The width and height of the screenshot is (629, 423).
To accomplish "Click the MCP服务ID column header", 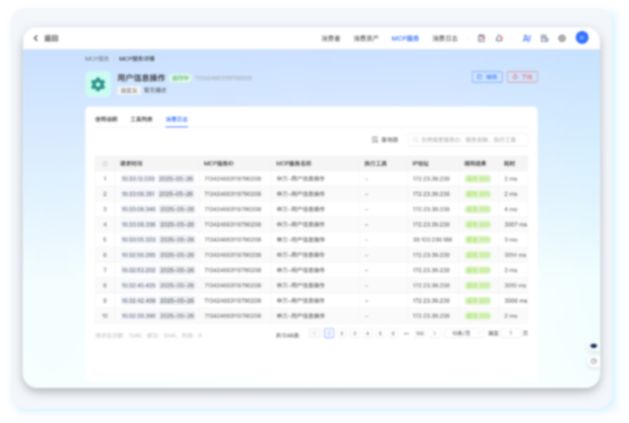I will (219, 163).
